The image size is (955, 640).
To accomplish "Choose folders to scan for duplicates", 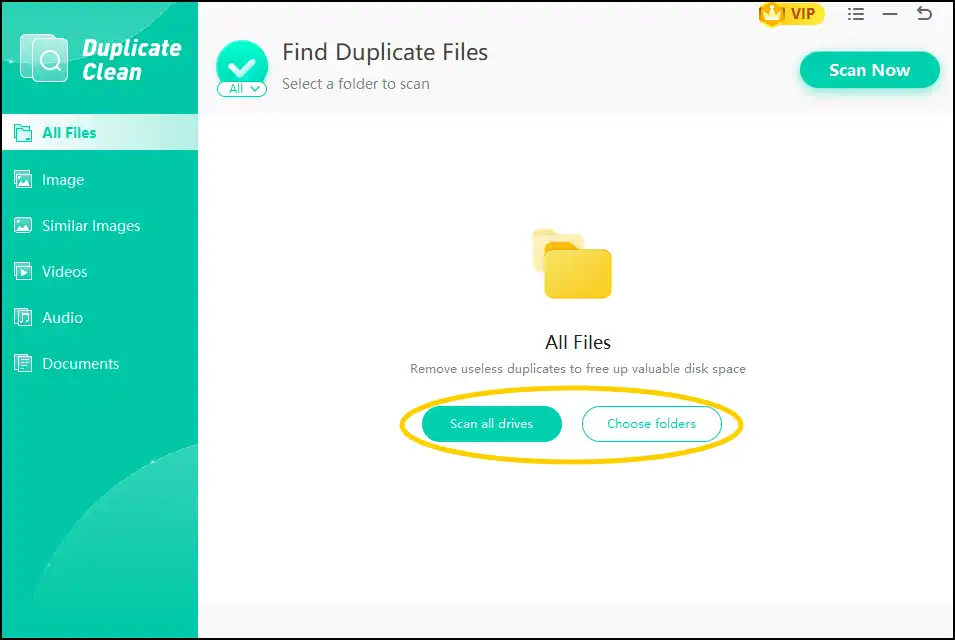I will (x=651, y=424).
